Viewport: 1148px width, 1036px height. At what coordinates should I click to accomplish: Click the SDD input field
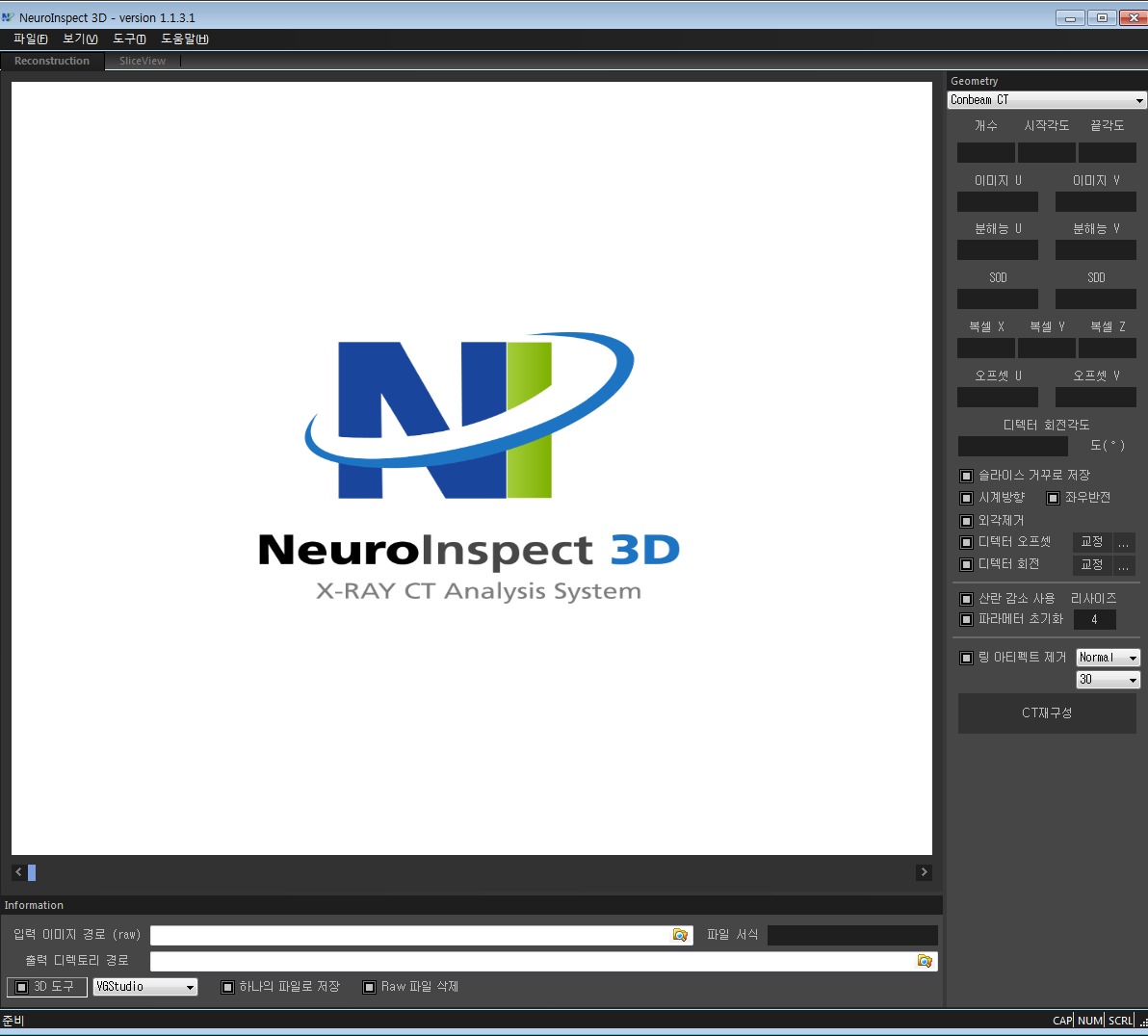point(1095,298)
